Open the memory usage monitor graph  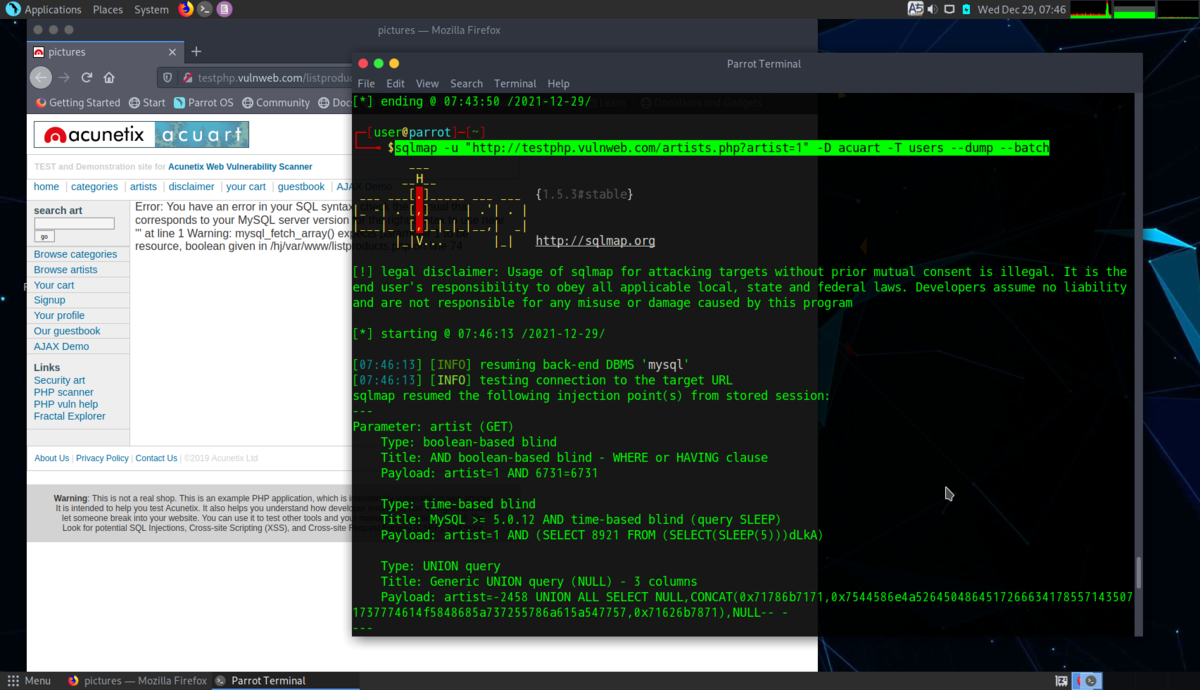(x=1133, y=9)
